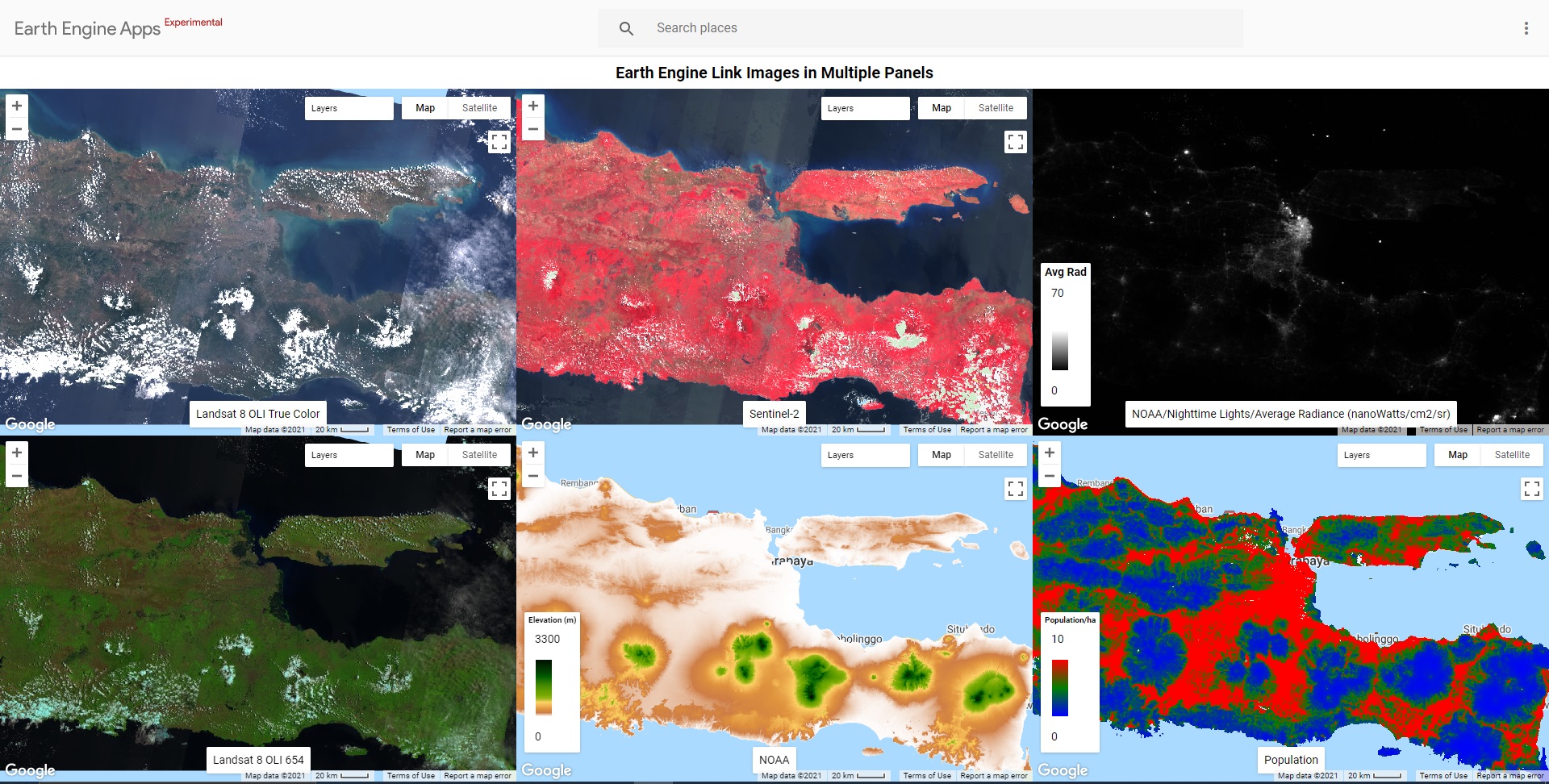Select Satellite view in Sentinel-2 panel
This screenshot has height=784, width=1549.
996,108
